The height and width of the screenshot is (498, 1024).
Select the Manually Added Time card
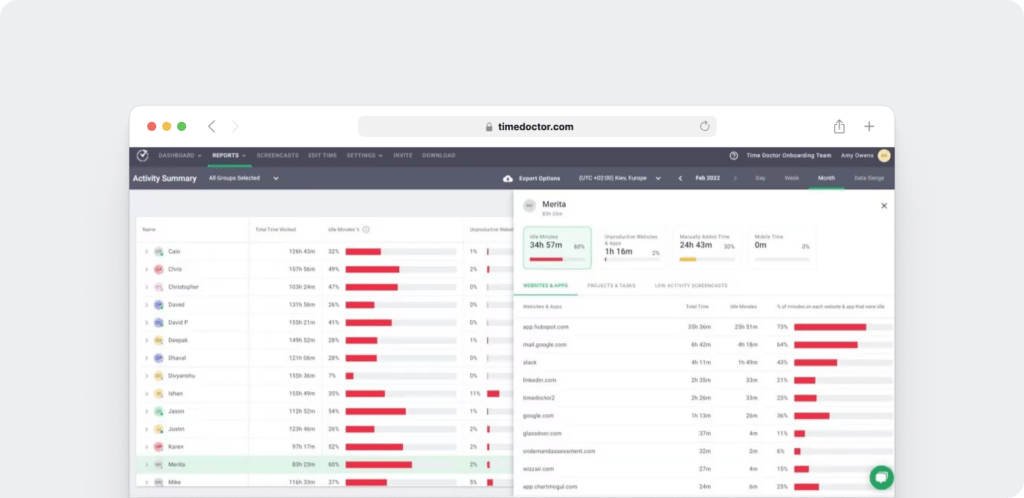707,248
